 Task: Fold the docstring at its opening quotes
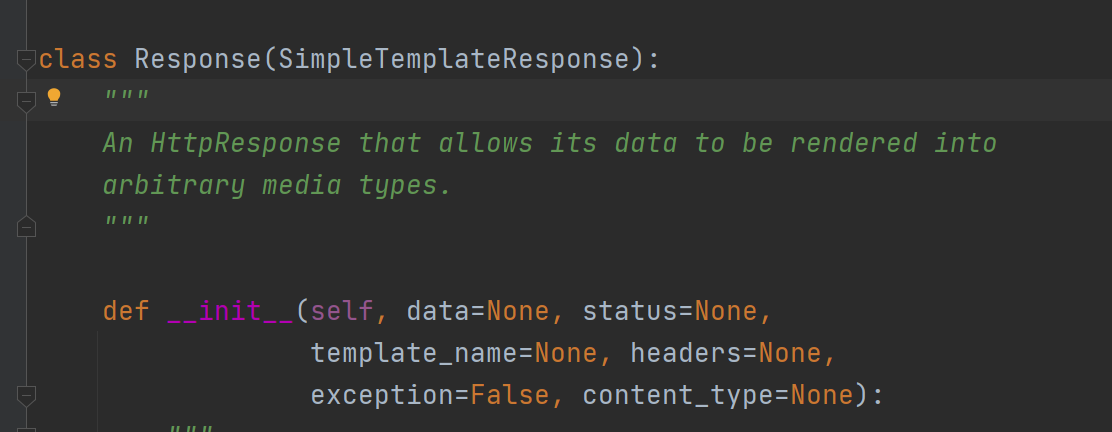(26, 101)
